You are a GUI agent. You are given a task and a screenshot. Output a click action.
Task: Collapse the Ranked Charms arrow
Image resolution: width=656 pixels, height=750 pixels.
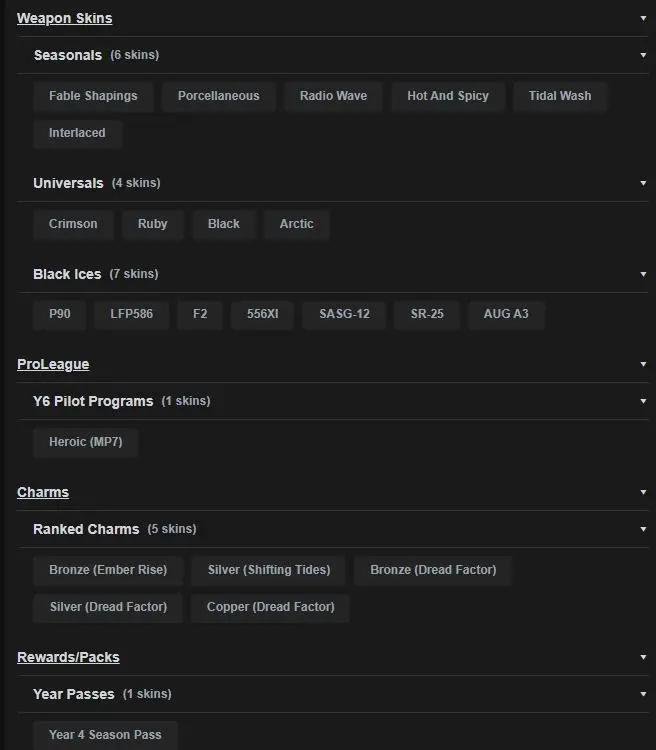[643, 529]
